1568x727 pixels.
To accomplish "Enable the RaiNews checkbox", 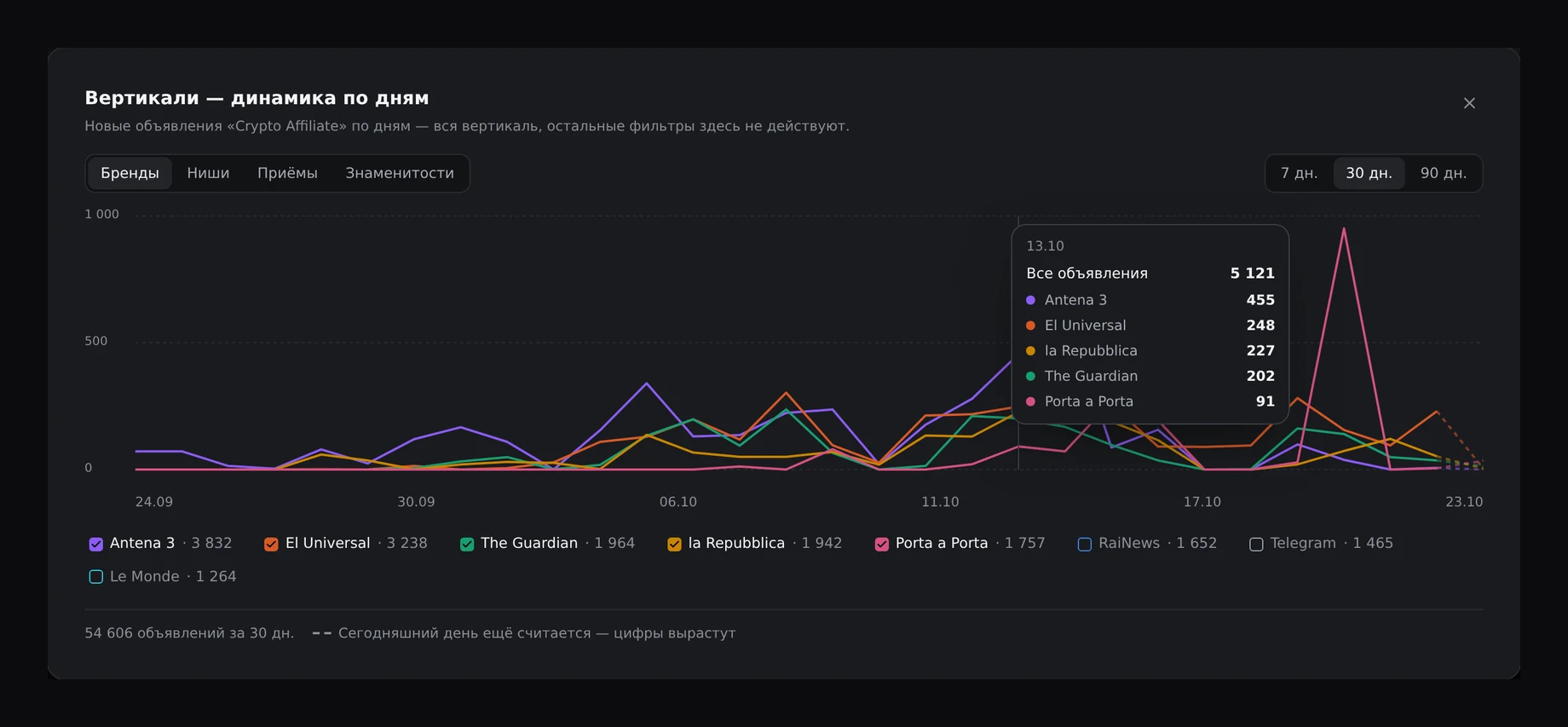I will 1085,544.
